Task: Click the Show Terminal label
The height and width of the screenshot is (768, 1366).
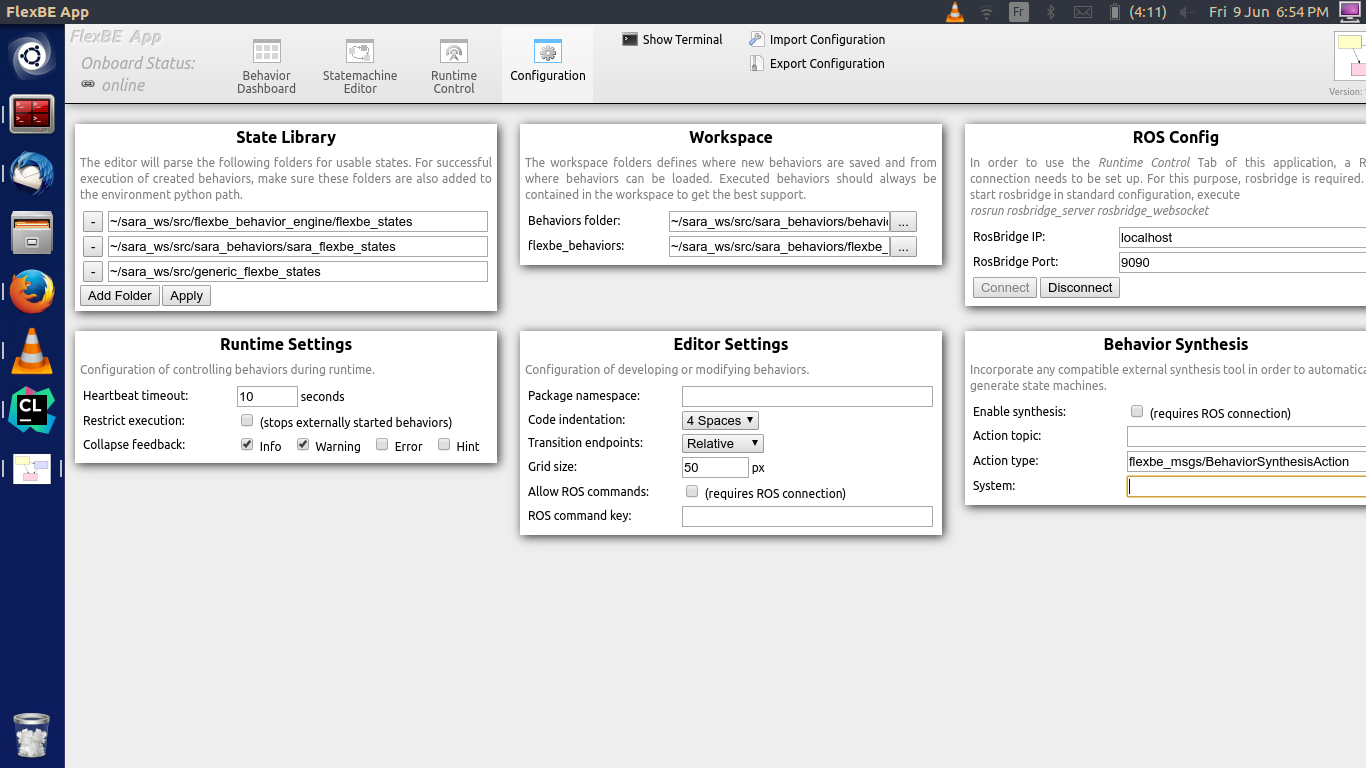Action: click(682, 39)
